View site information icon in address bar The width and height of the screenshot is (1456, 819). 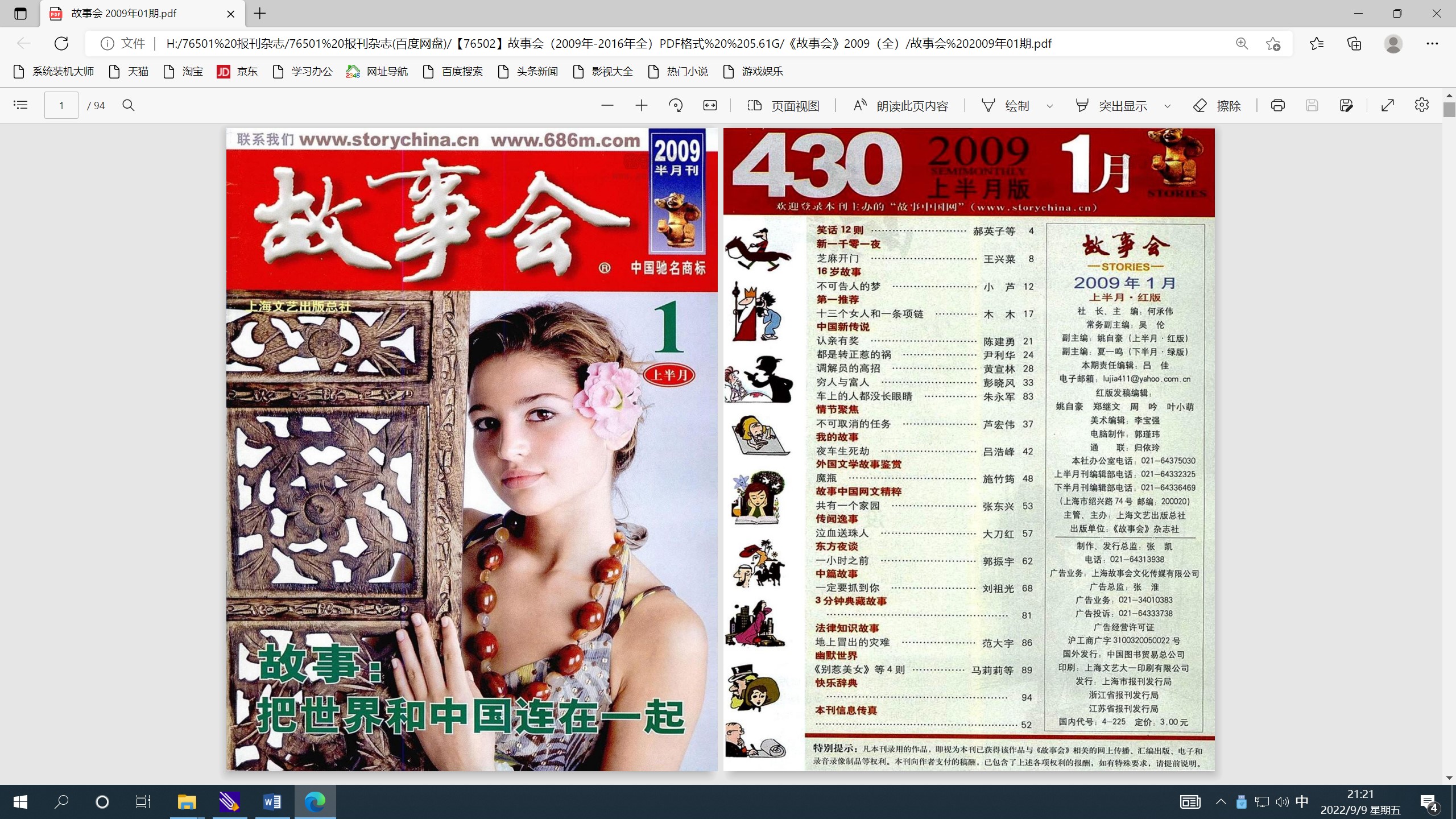(107, 44)
